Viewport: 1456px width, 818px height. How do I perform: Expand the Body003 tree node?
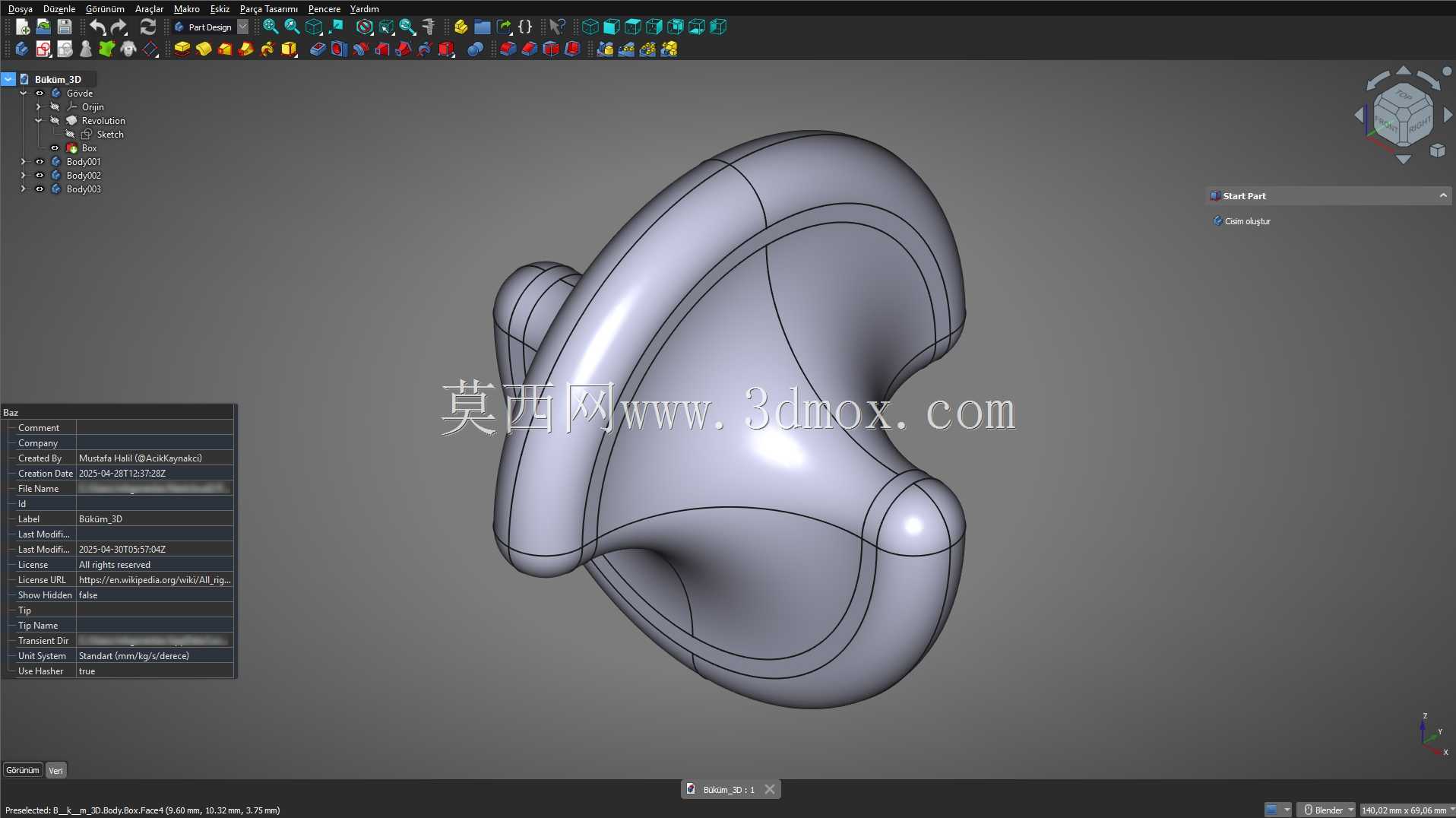point(23,189)
